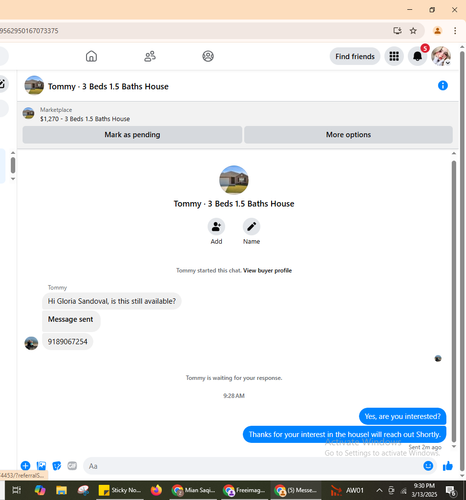Open the Chrome profile avatar icon
Viewport: 466px width, 500px height.
point(437,31)
